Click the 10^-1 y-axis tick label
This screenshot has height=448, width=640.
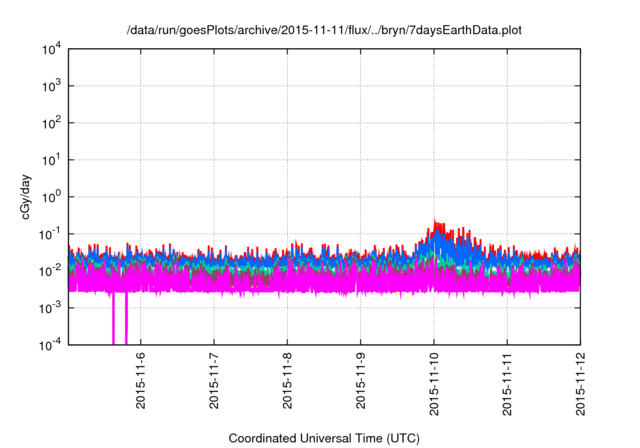tap(51, 234)
